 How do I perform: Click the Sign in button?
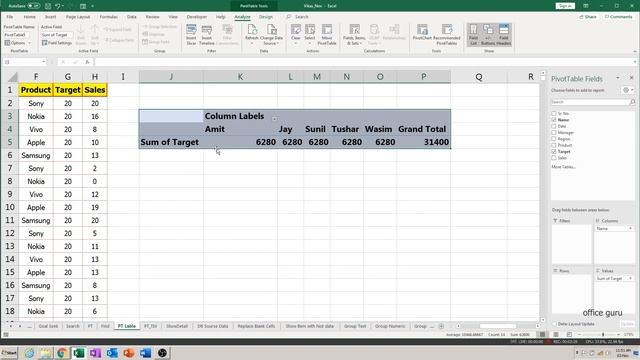(565, 6)
